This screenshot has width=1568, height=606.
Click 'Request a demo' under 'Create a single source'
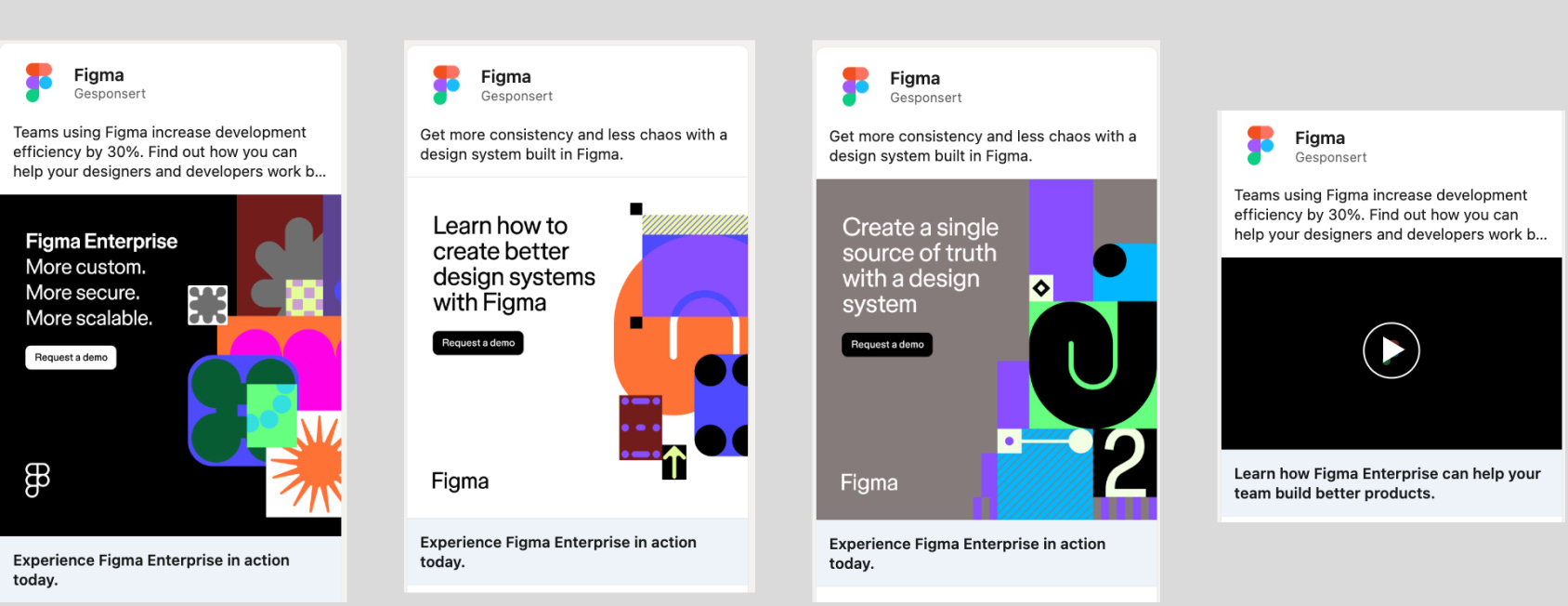(887, 345)
